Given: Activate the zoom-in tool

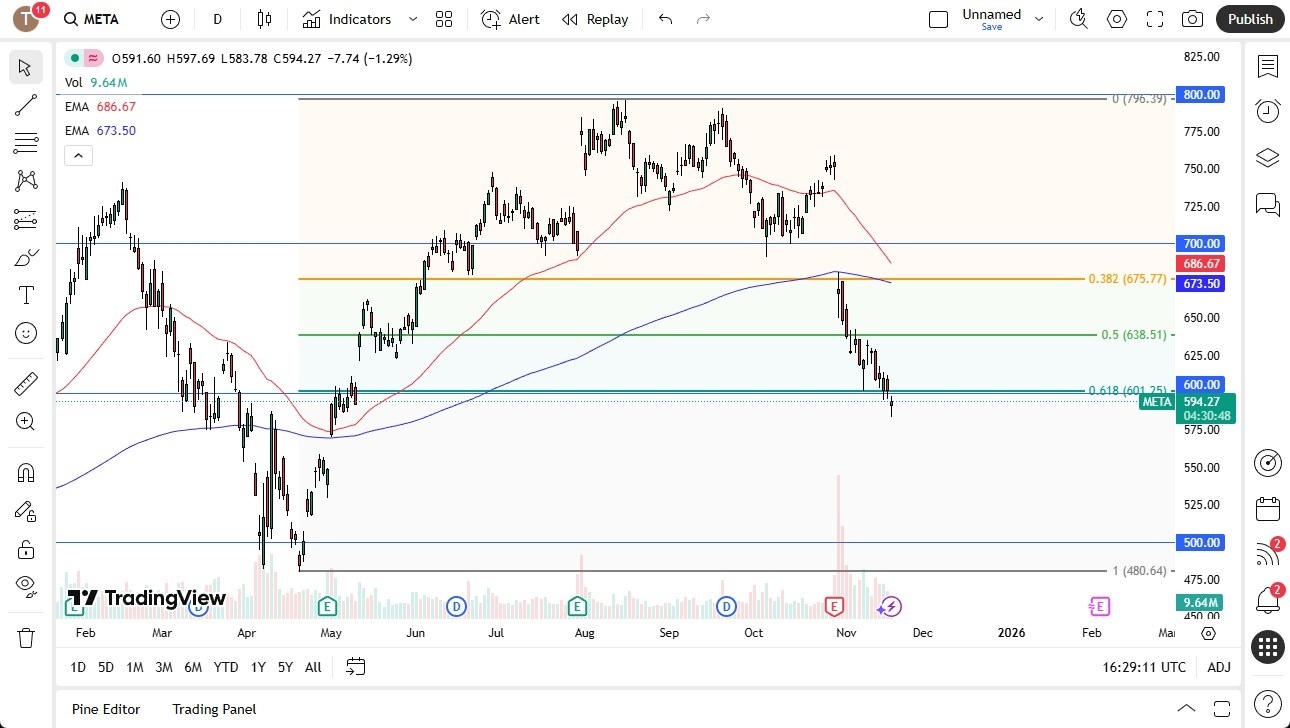Looking at the screenshot, I should point(25,421).
